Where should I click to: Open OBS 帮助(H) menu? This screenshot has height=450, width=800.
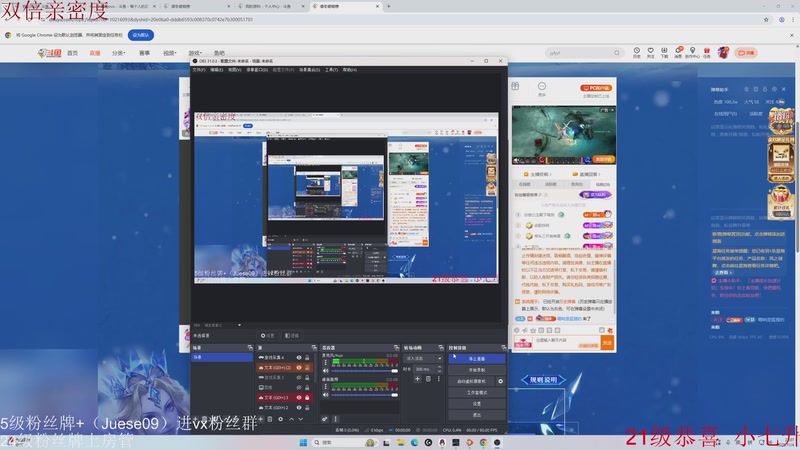click(x=349, y=69)
